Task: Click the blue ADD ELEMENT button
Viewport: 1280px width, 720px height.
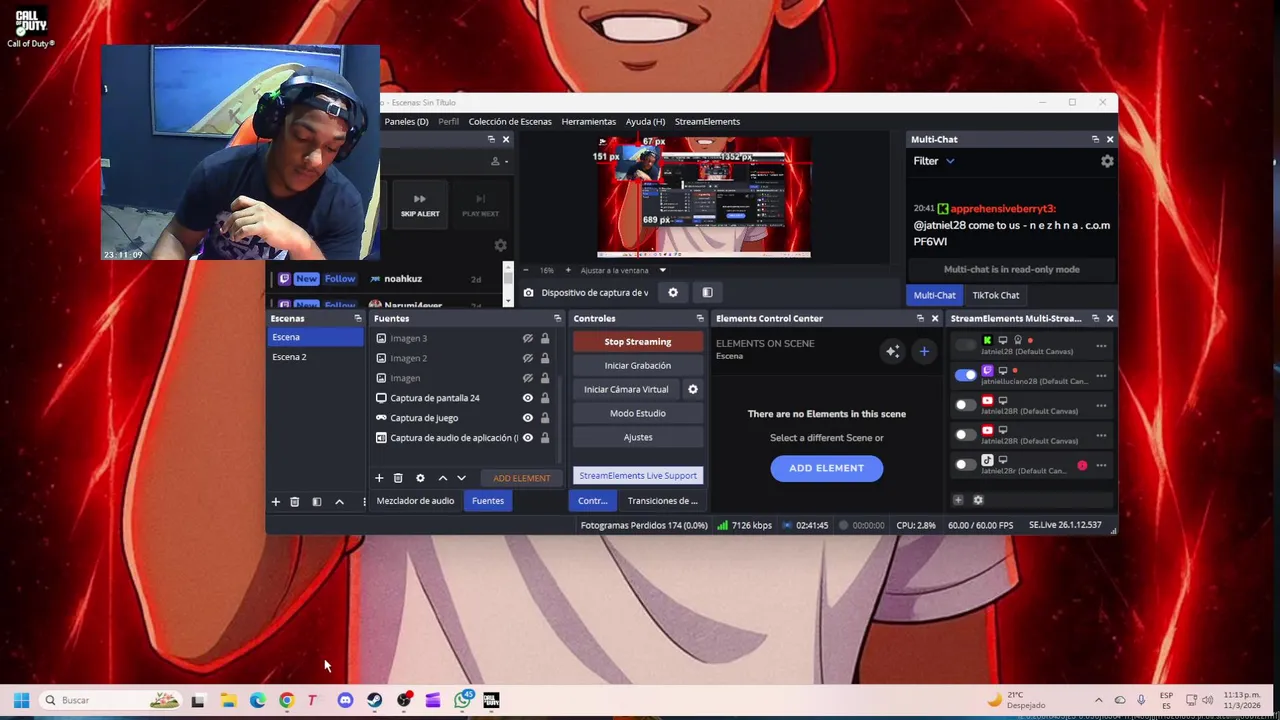Action: coord(827,468)
